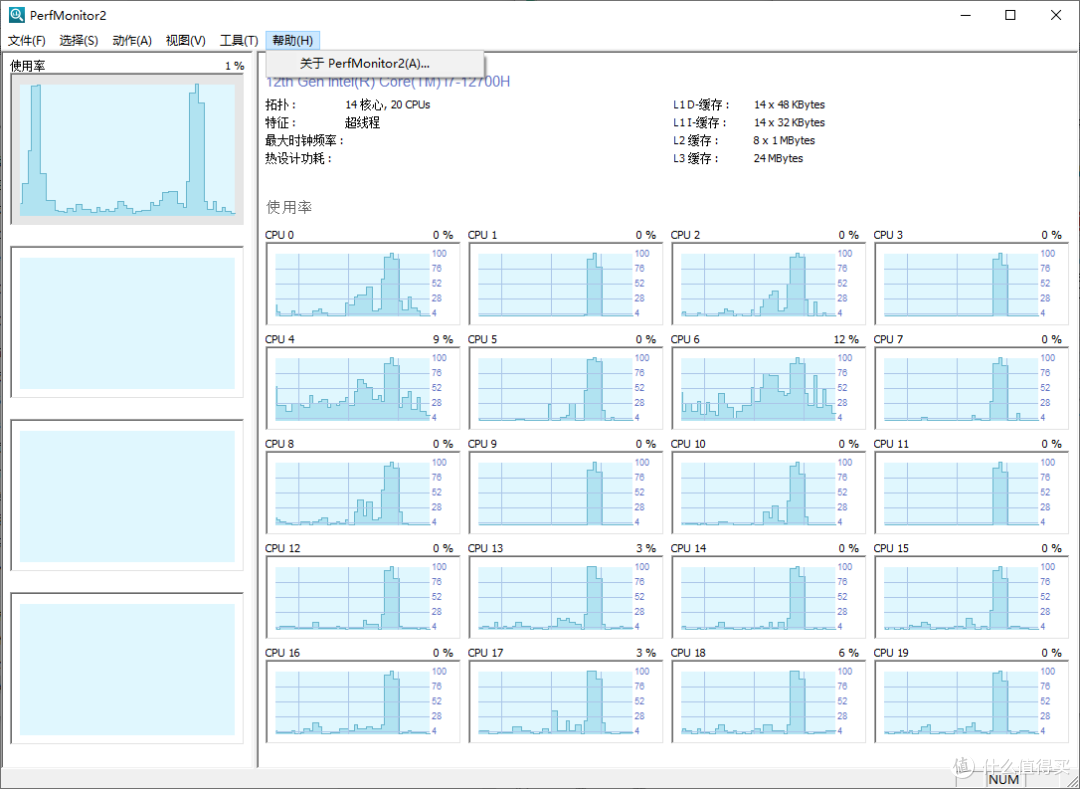
Task: Open the 工具(T) menu
Action: pos(239,40)
